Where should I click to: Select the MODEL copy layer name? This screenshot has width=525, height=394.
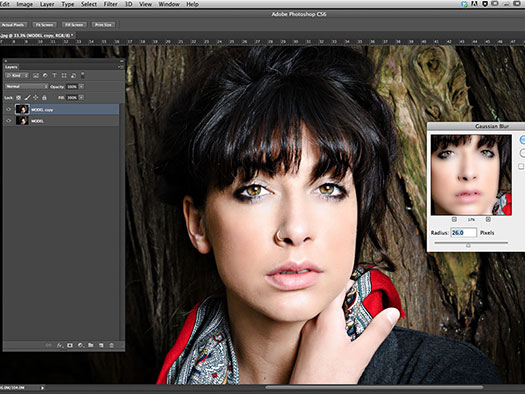42,110
